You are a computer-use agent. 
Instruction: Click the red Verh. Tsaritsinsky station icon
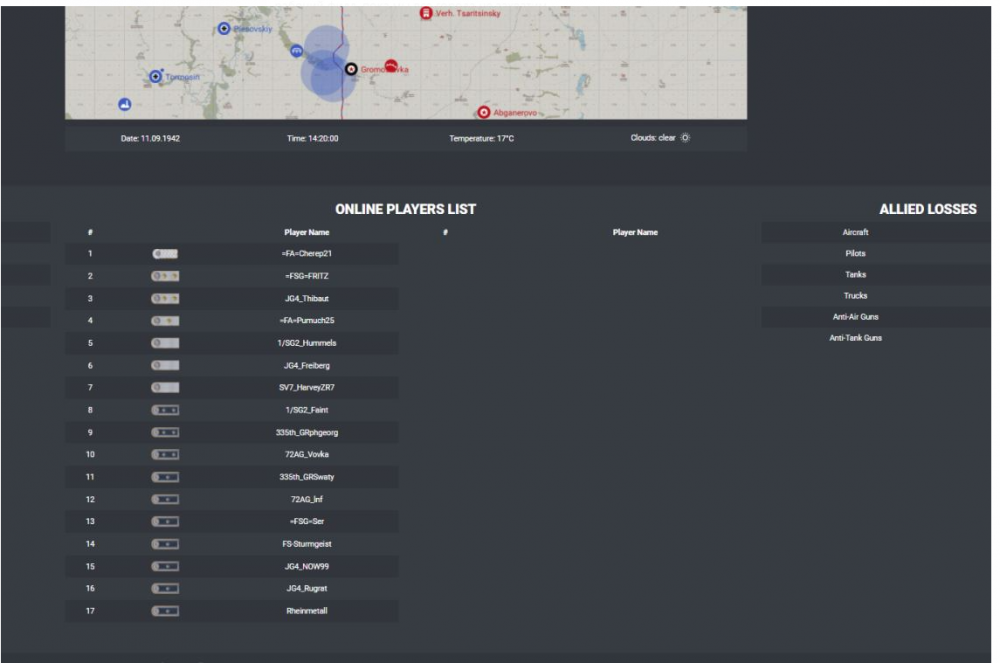[426, 13]
